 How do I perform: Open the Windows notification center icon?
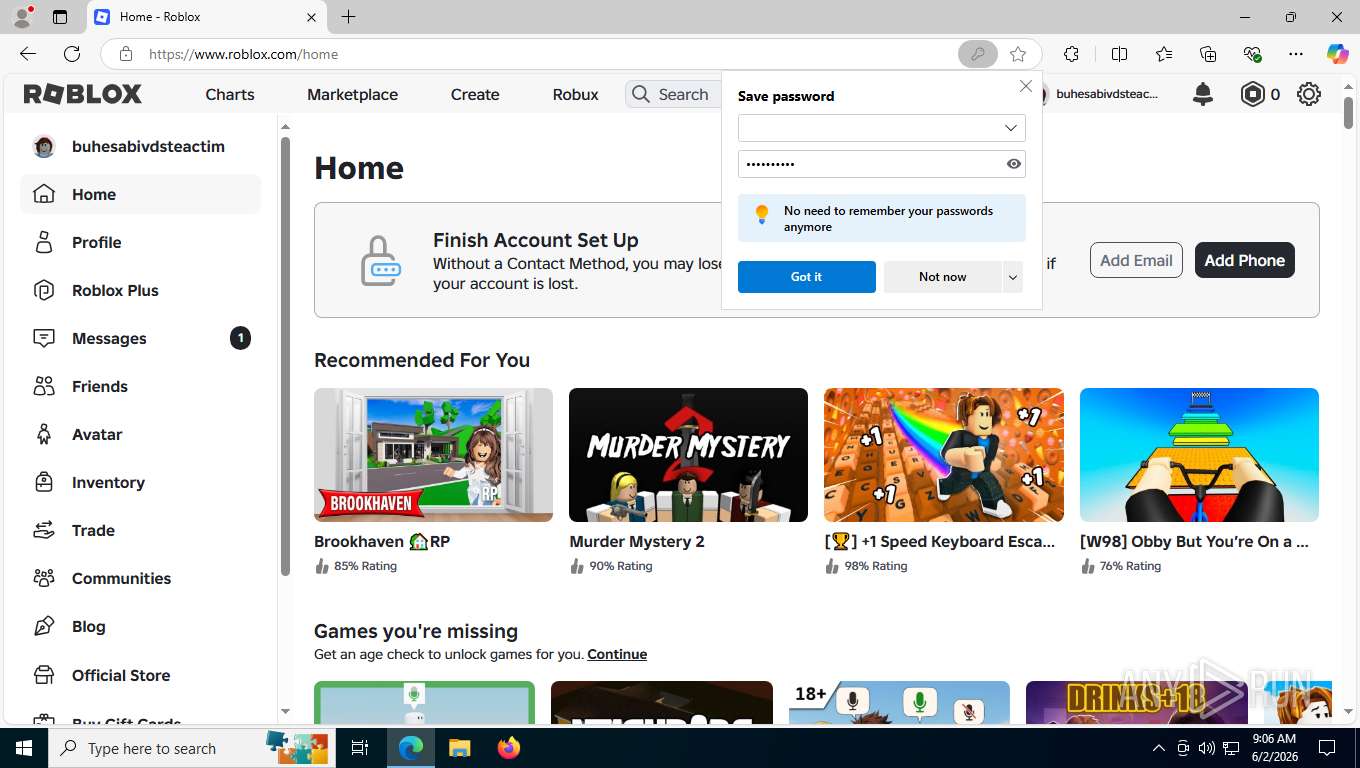[1327, 748]
